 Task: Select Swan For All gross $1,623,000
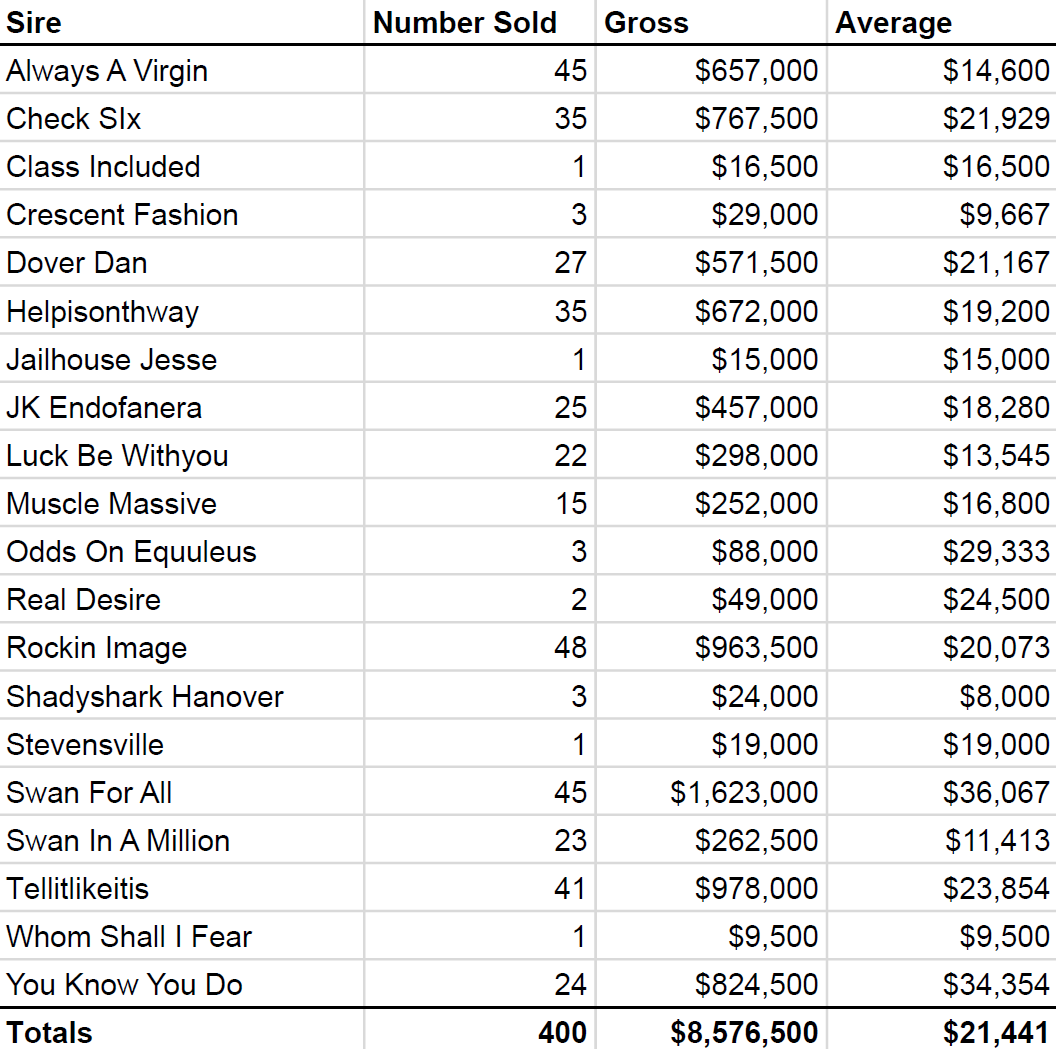coord(711,792)
